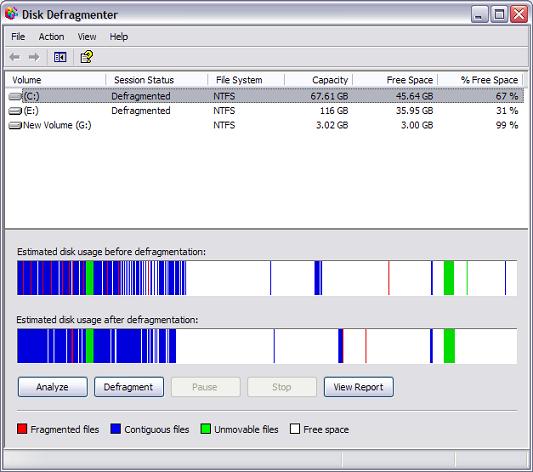Click the 67 % free space value
The width and height of the screenshot is (533, 472).
pyautogui.click(x=507, y=97)
